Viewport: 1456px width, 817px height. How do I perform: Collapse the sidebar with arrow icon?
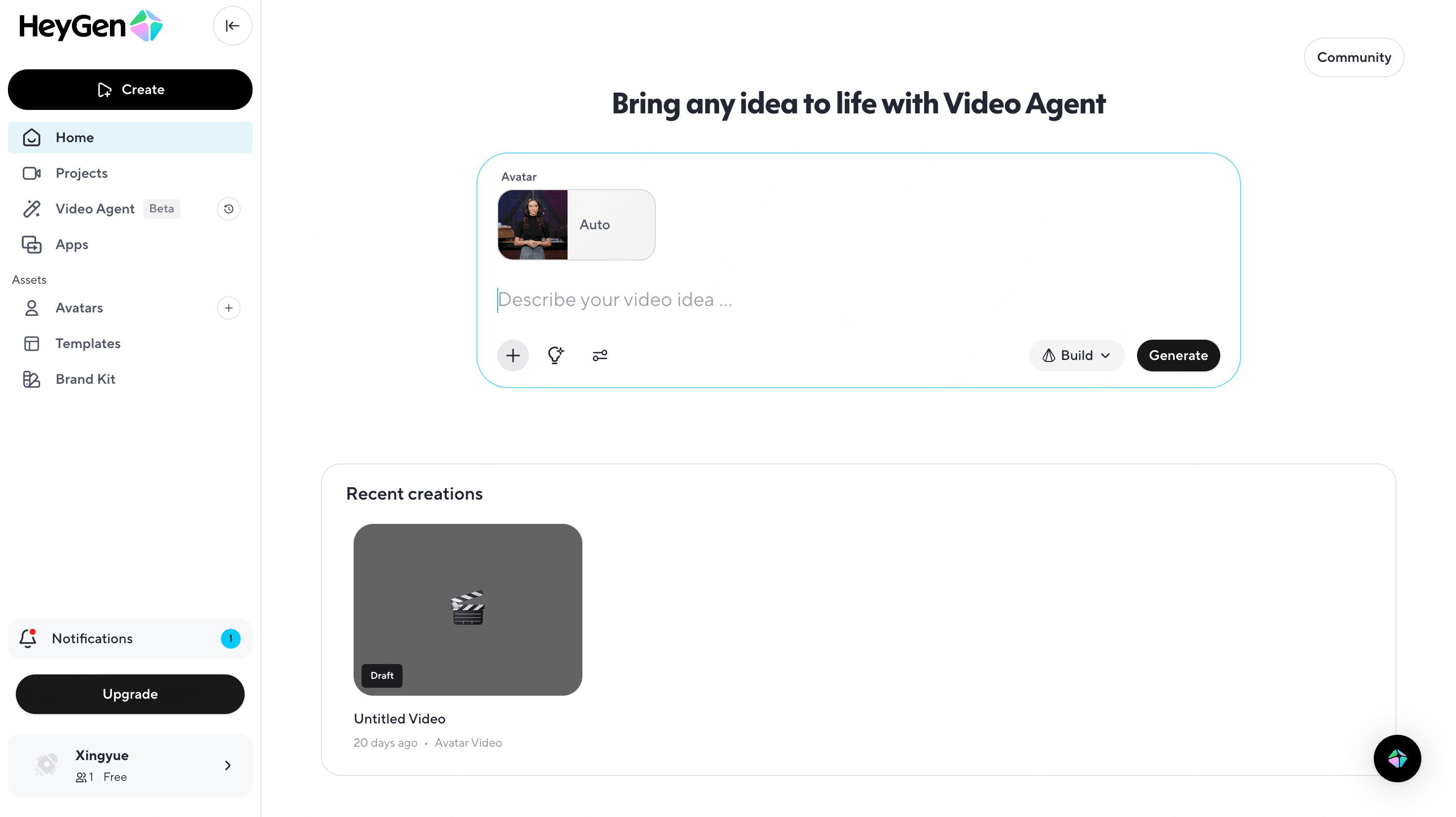tap(232, 26)
